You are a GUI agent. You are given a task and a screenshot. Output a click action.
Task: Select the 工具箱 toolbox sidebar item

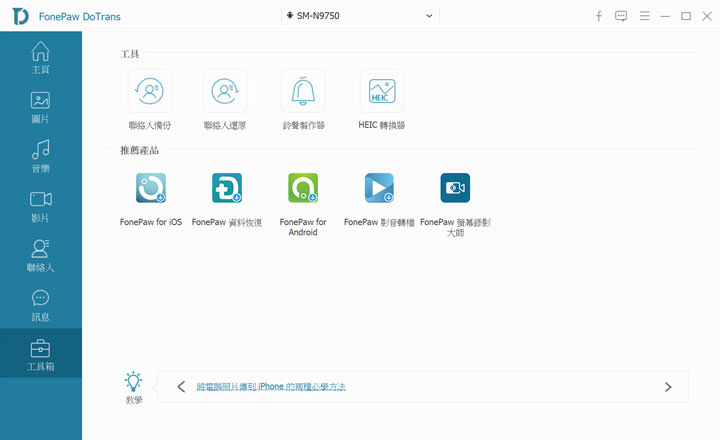pyautogui.click(x=41, y=353)
